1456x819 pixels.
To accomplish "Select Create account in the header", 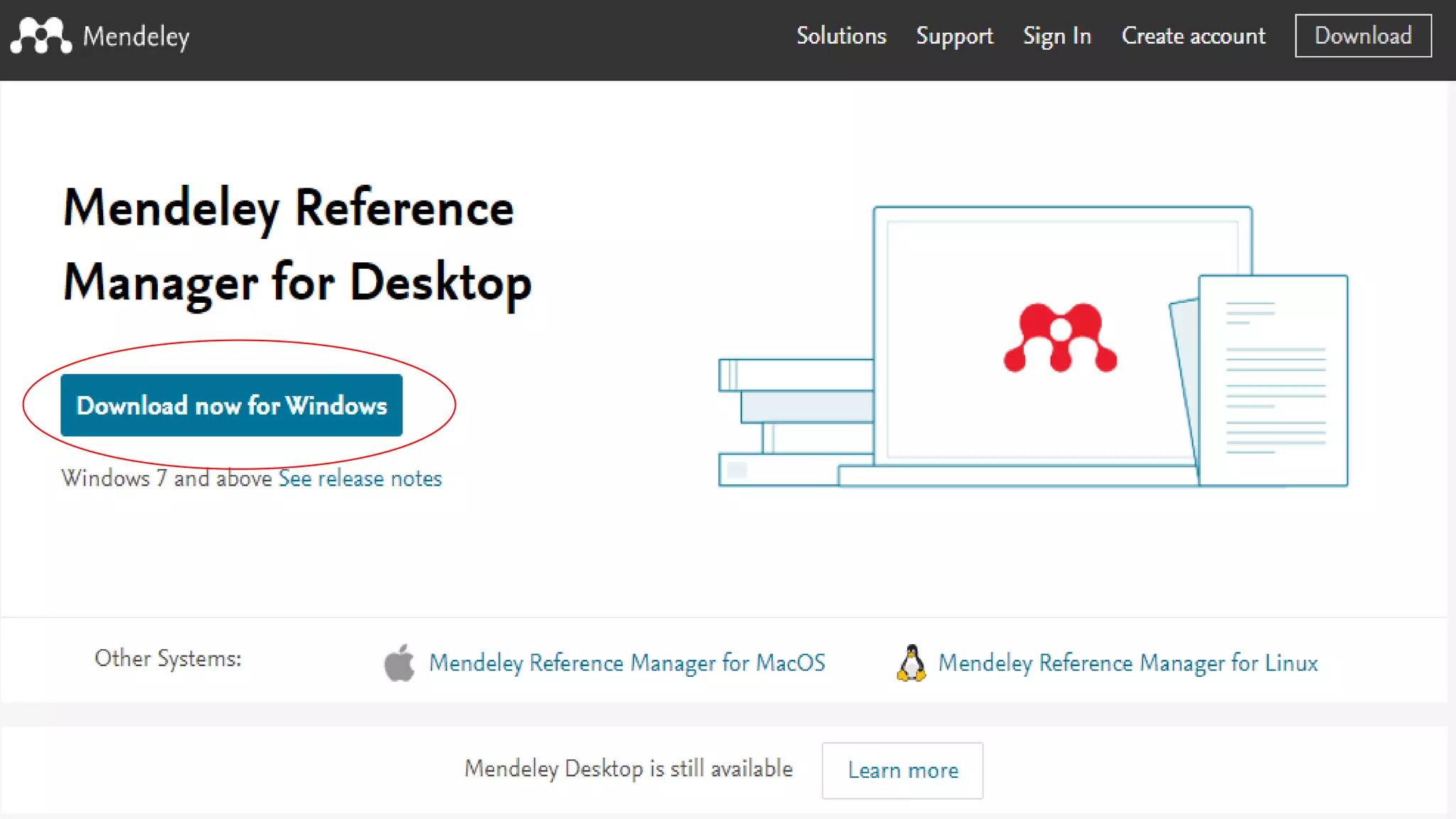I will click(x=1193, y=36).
